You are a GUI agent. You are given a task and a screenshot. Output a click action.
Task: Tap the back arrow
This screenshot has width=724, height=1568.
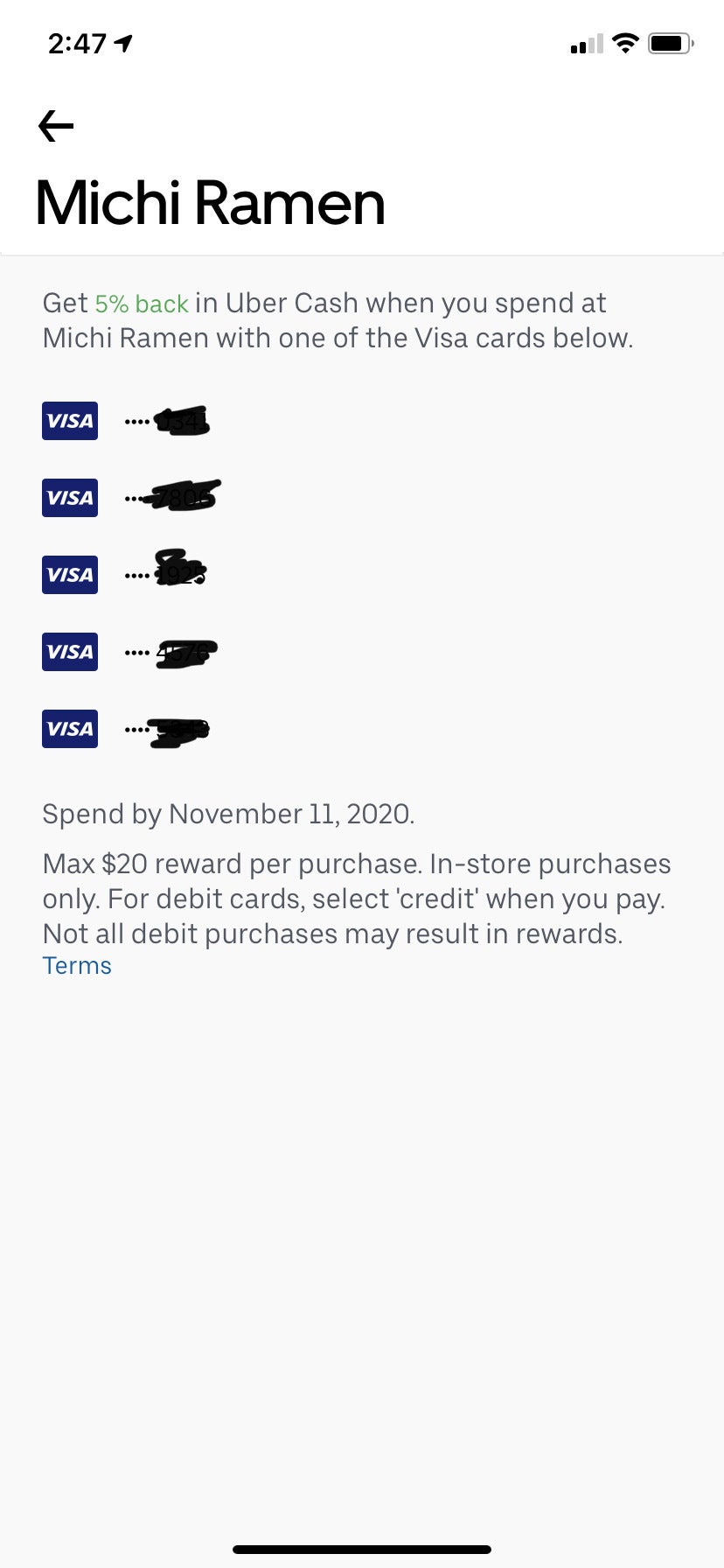(x=56, y=126)
